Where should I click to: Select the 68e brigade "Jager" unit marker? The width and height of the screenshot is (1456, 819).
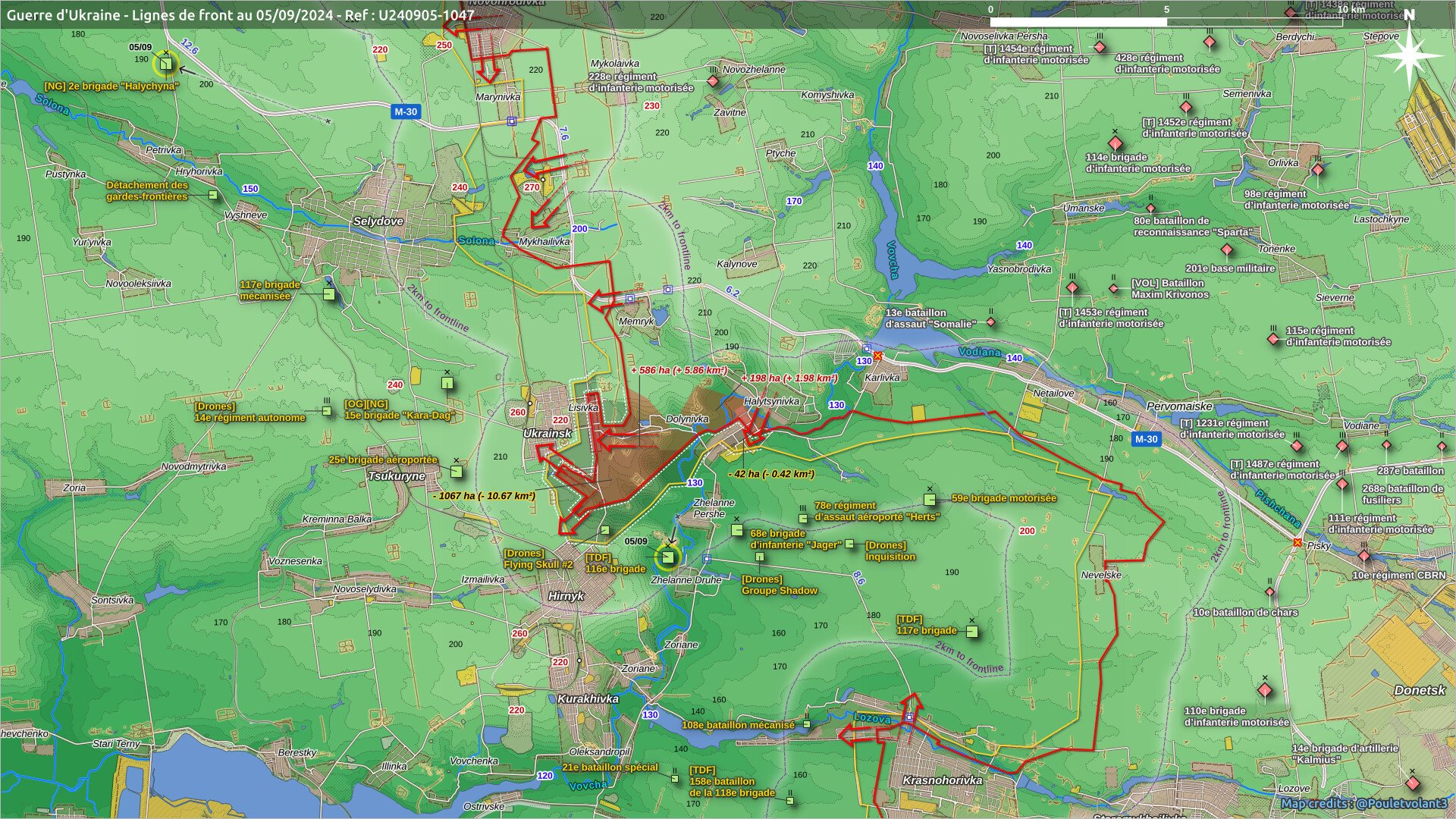(737, 530)
